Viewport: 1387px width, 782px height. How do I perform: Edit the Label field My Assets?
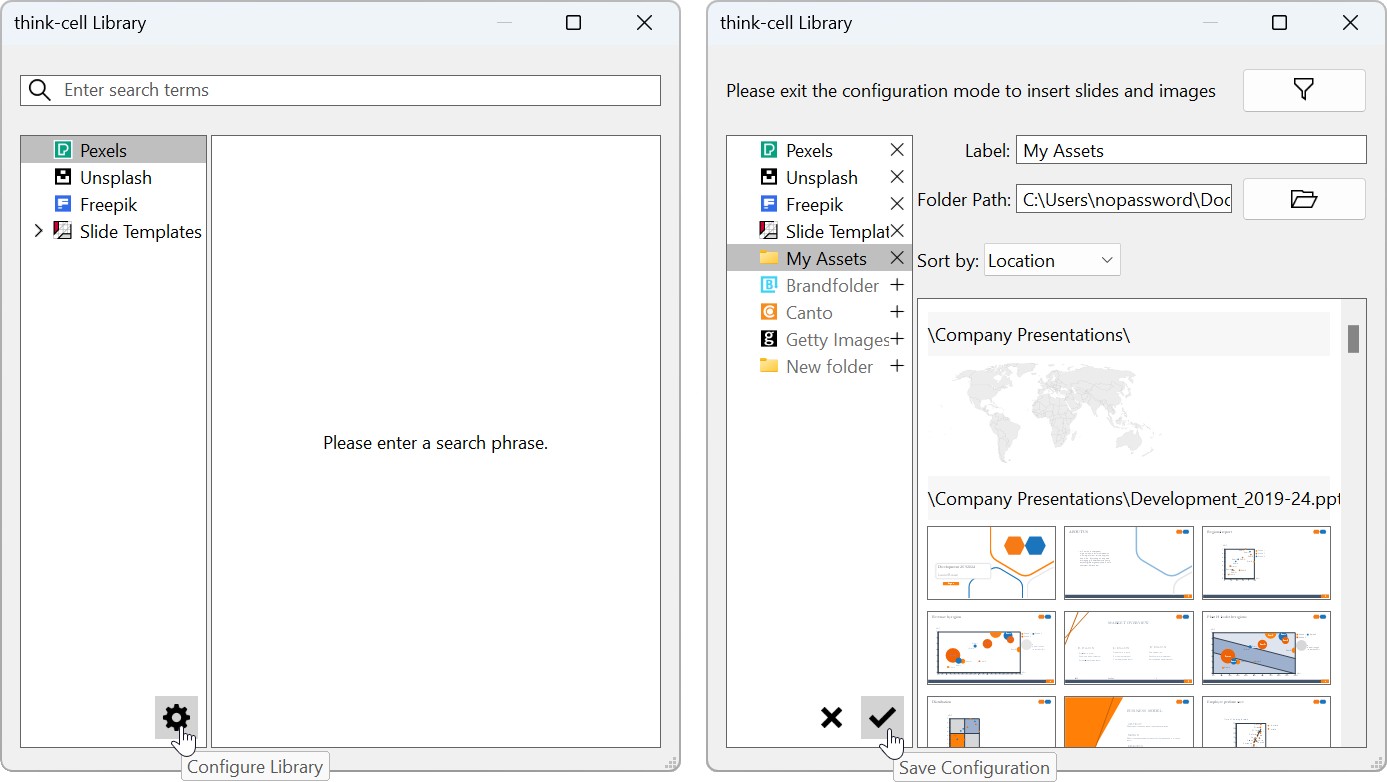pos(1191,150)
